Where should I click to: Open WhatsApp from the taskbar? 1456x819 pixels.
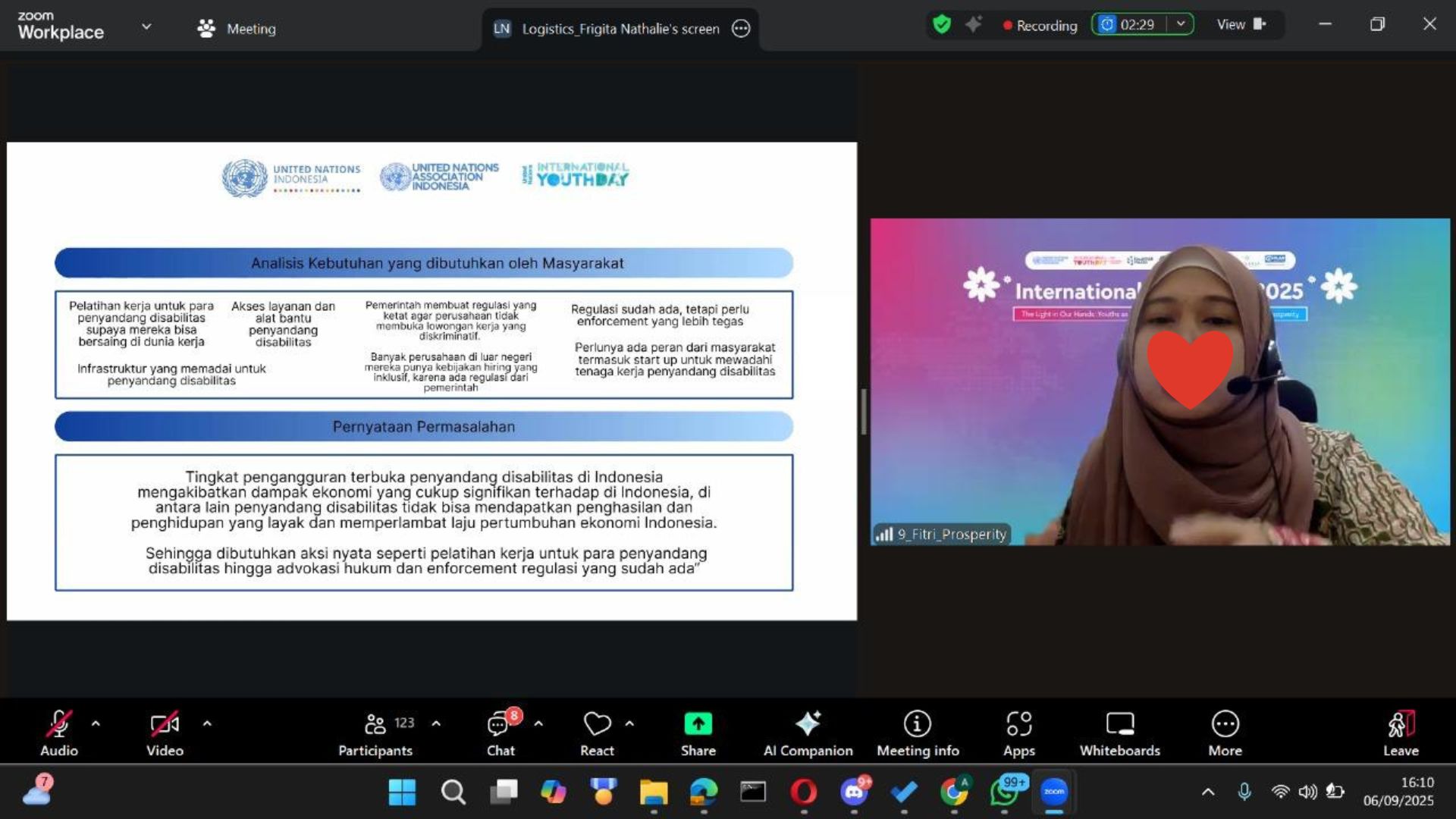1004,791
